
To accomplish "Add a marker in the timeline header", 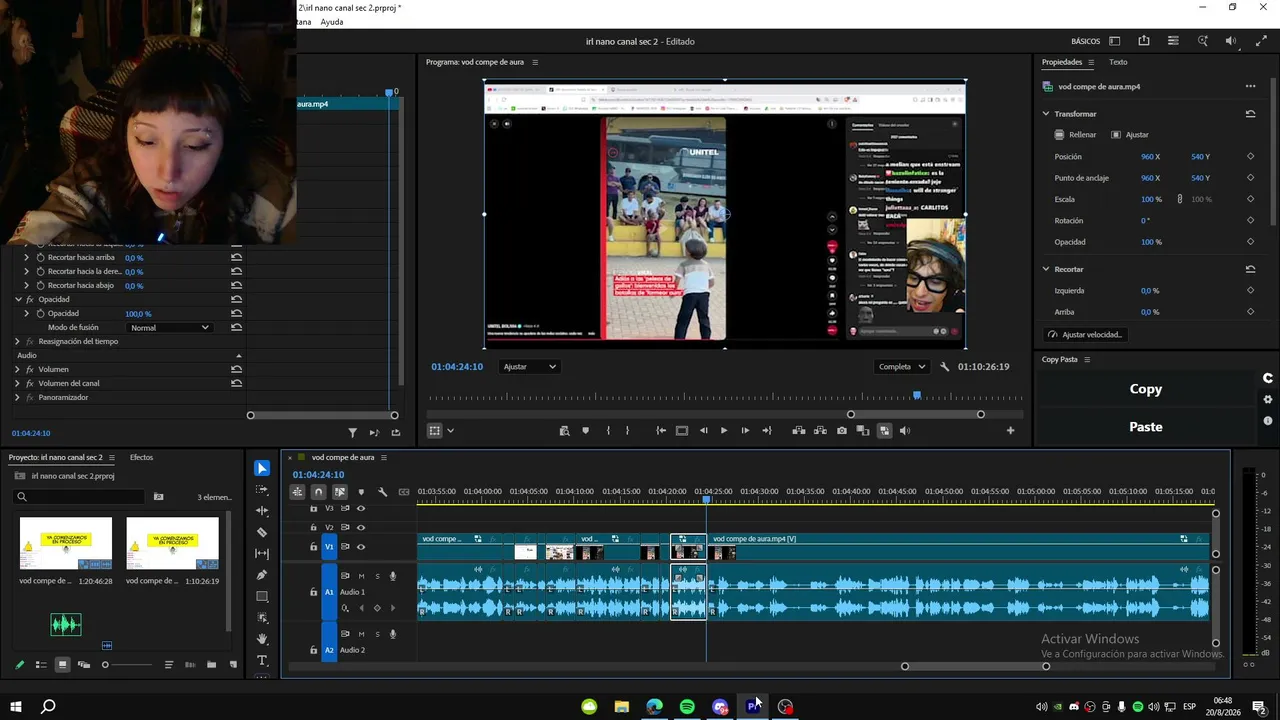I will click(361, 492).
